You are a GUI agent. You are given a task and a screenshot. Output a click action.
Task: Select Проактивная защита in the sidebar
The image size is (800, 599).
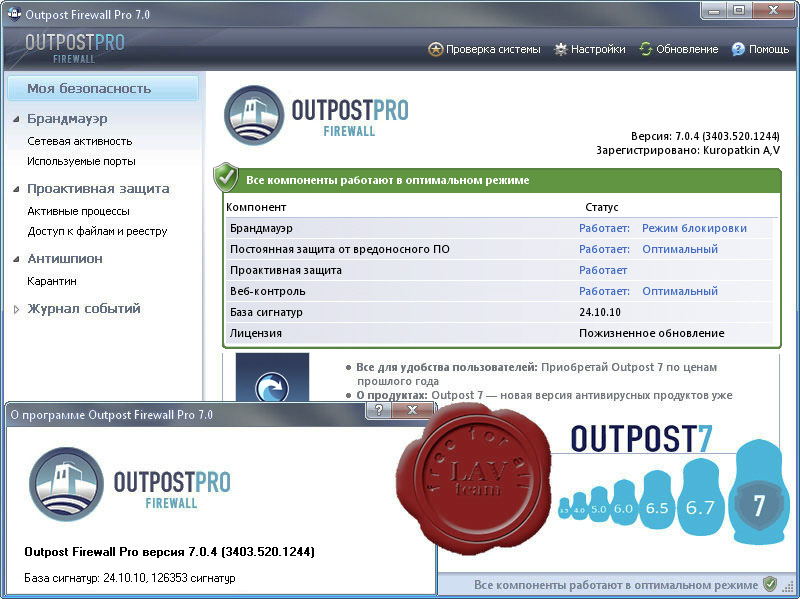(98, 189)
